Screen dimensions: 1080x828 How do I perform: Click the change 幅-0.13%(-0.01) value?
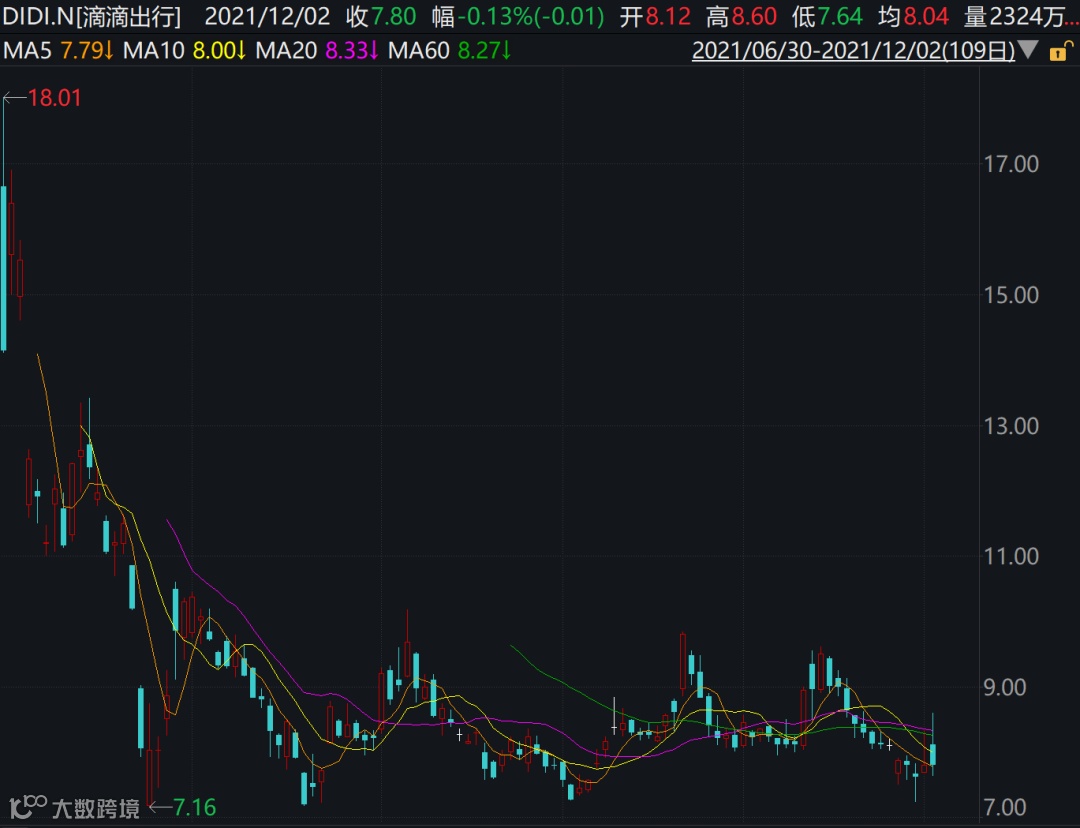click(x=518, y=17)
